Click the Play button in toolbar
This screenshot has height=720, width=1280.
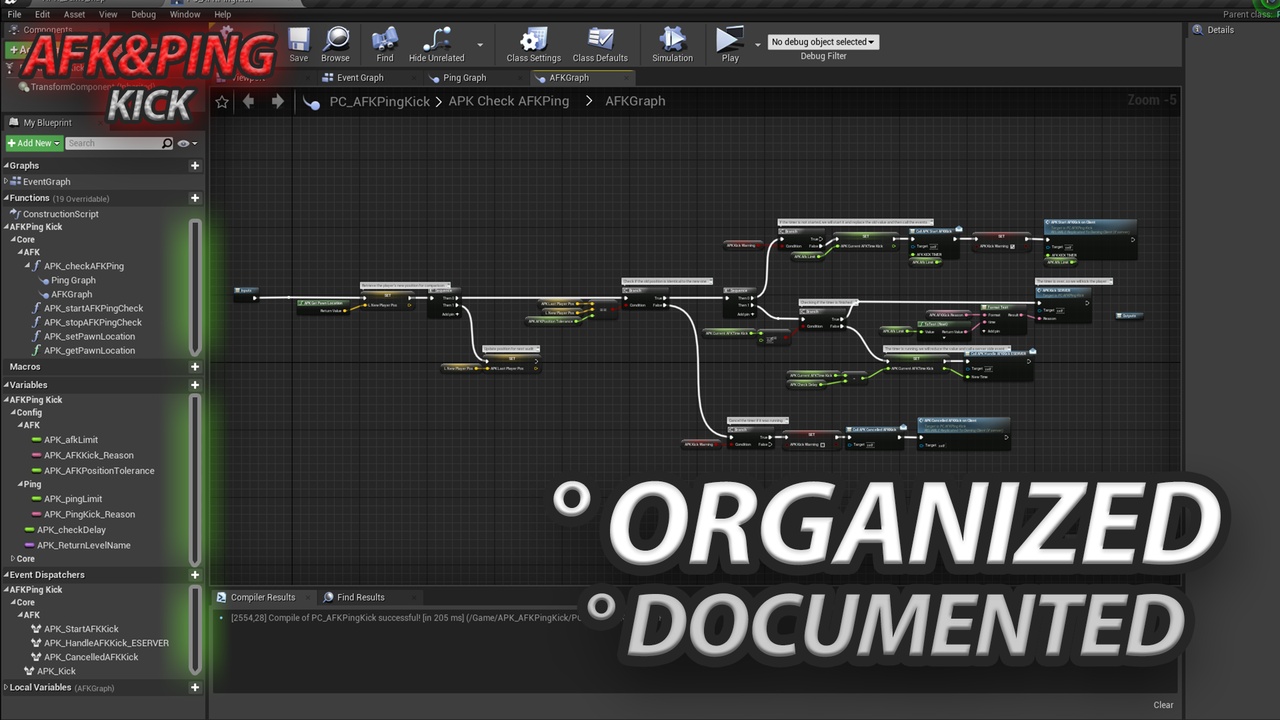point(730,45)
